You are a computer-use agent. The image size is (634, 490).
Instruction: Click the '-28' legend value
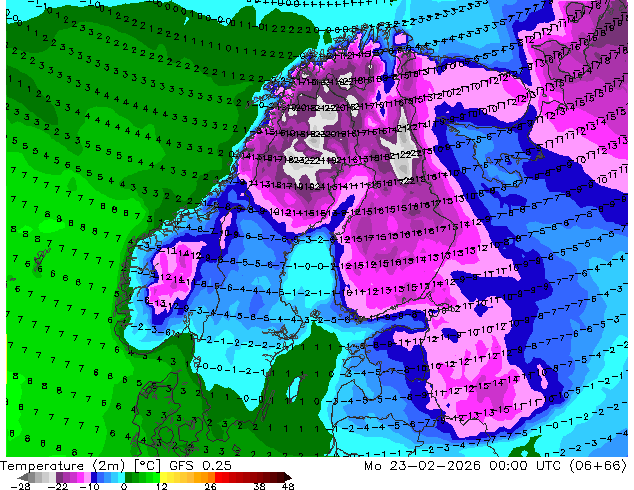[20, 486]
